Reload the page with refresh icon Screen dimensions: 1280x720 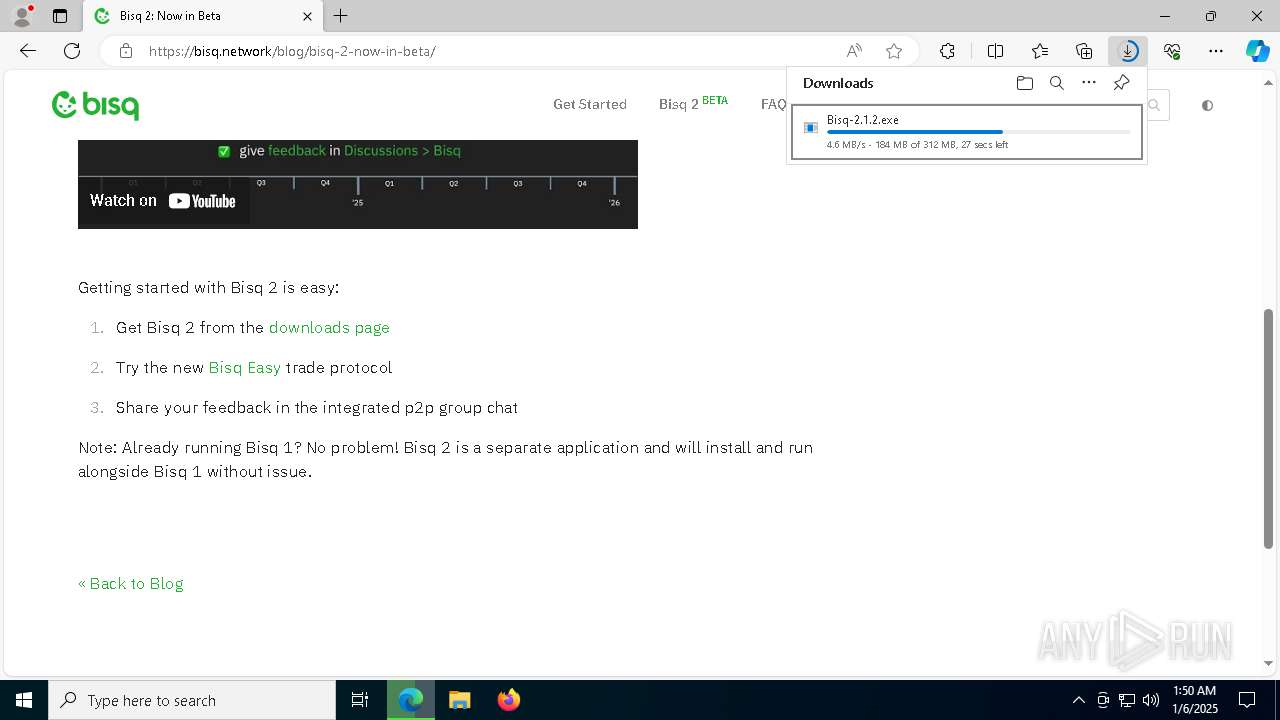(x=72, y=51)
